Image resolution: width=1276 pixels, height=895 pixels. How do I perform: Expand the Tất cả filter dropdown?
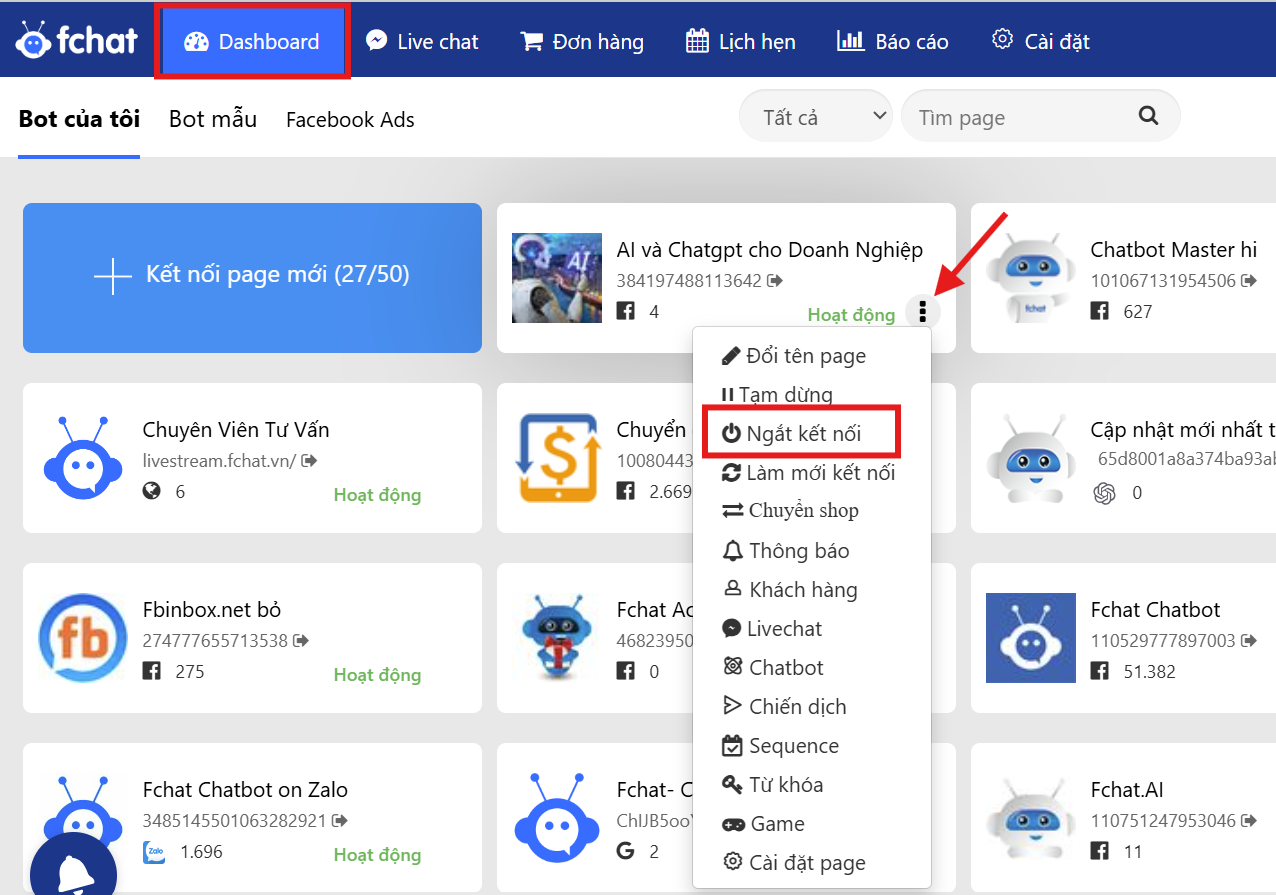(815, 117)
